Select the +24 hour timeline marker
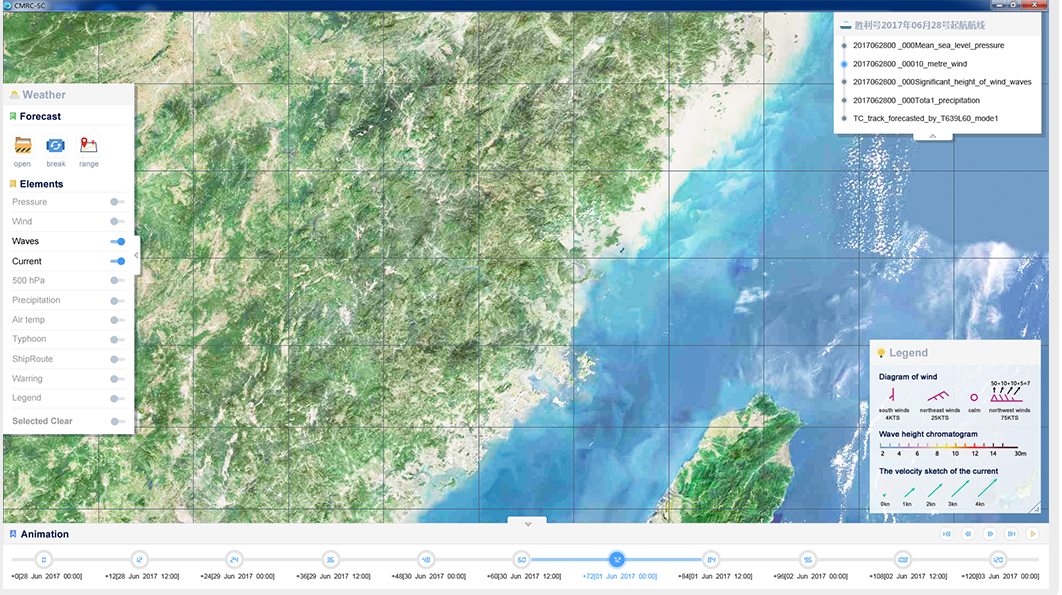The width and height of the screenshot is (1062, 595). pos(234,560)
